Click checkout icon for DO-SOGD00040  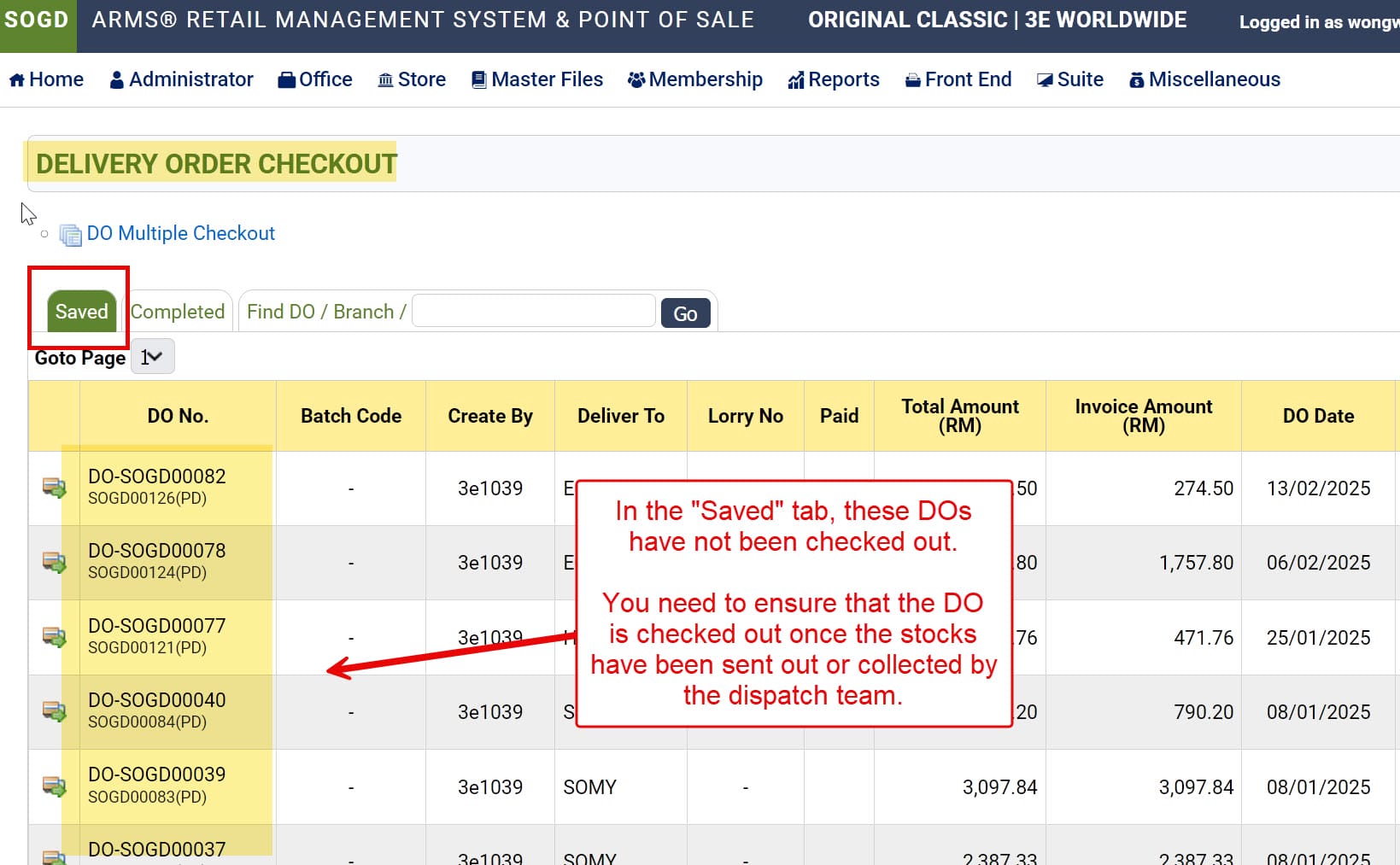(54, 711)
